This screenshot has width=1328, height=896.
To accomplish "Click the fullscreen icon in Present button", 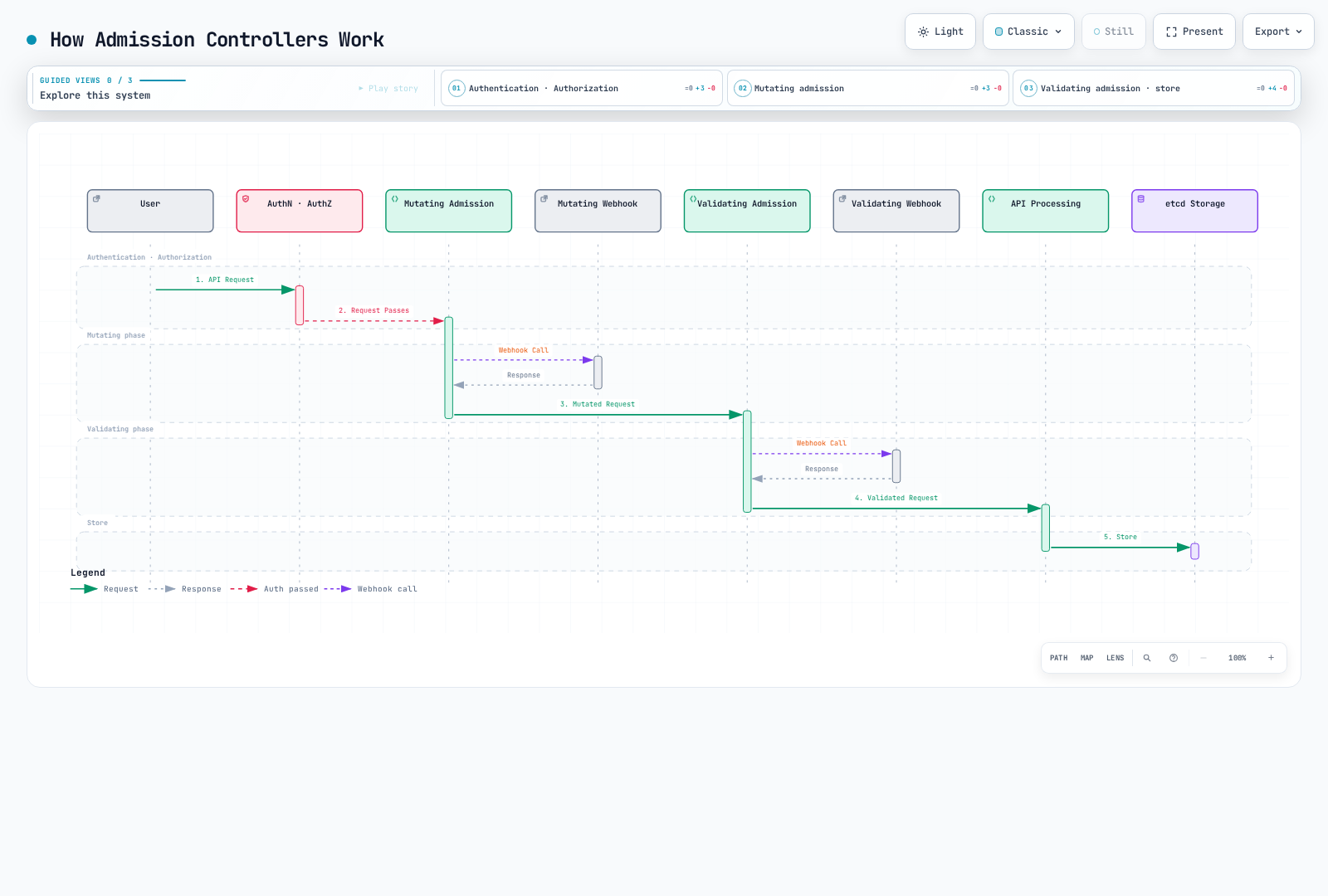I will click(1171, 32).
